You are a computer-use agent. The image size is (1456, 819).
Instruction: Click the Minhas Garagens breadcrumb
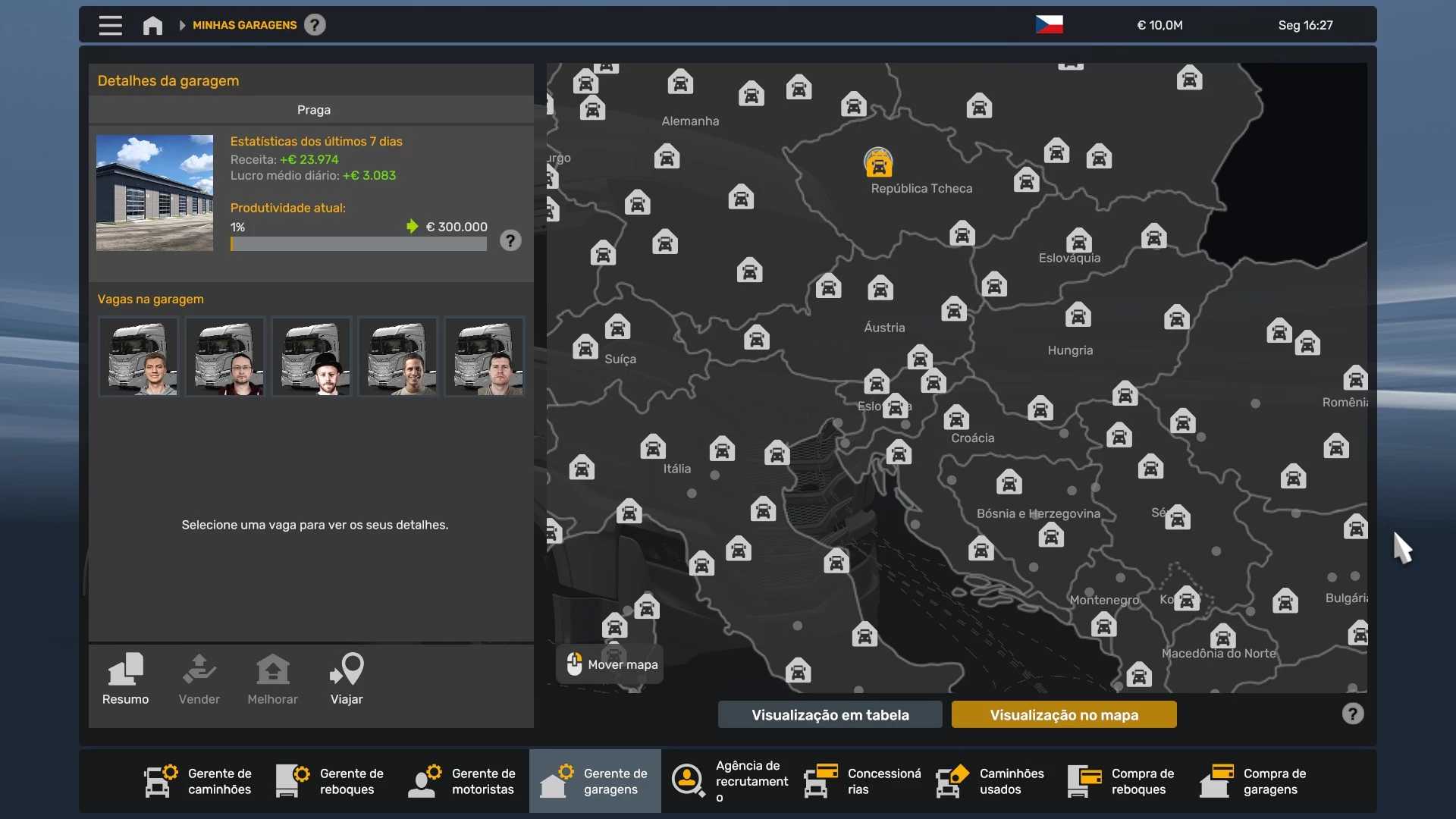pyautogui.click(x=244, y=25)
